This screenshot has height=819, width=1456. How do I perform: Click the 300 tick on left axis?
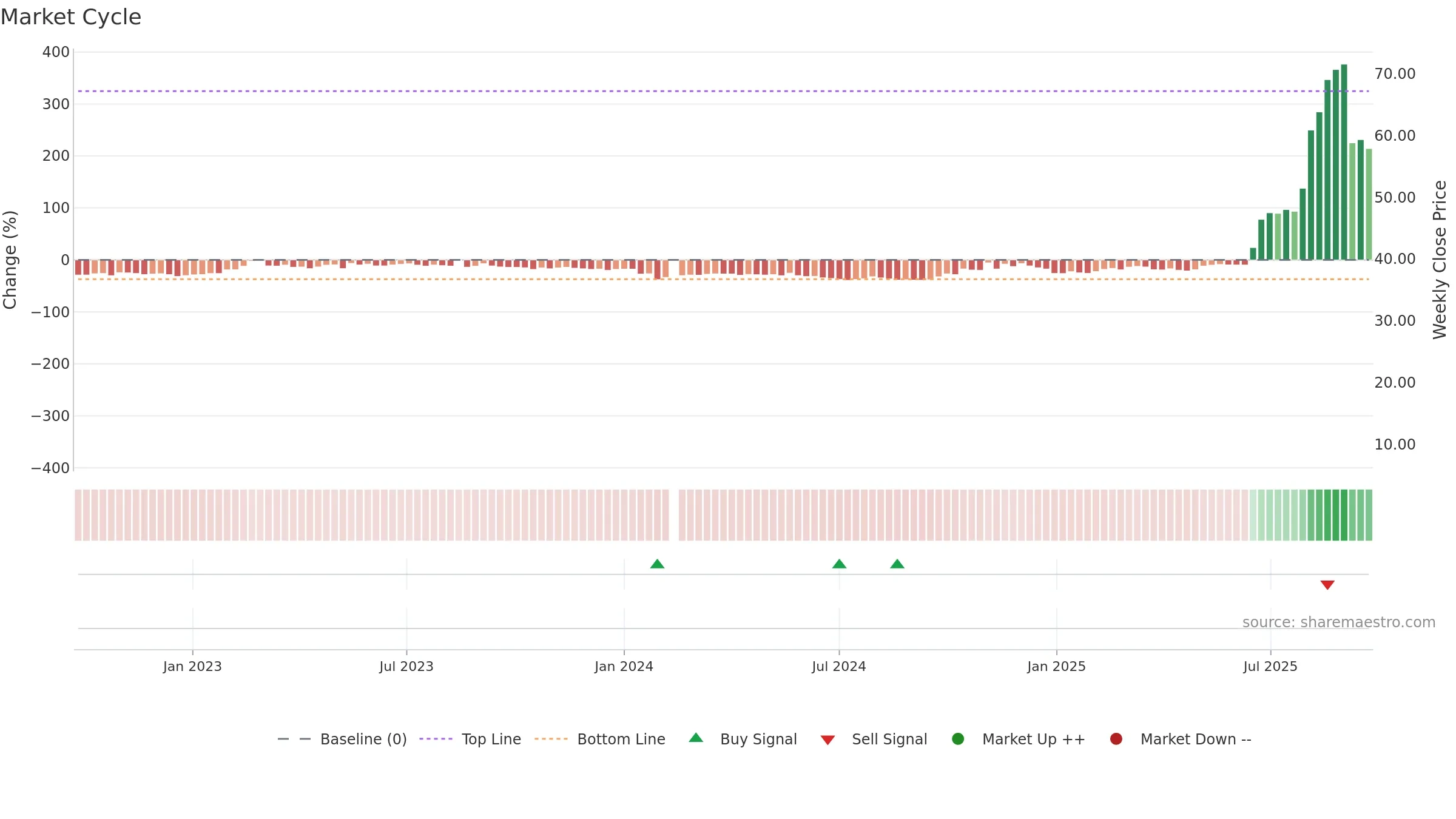click(x=56, y=104)
